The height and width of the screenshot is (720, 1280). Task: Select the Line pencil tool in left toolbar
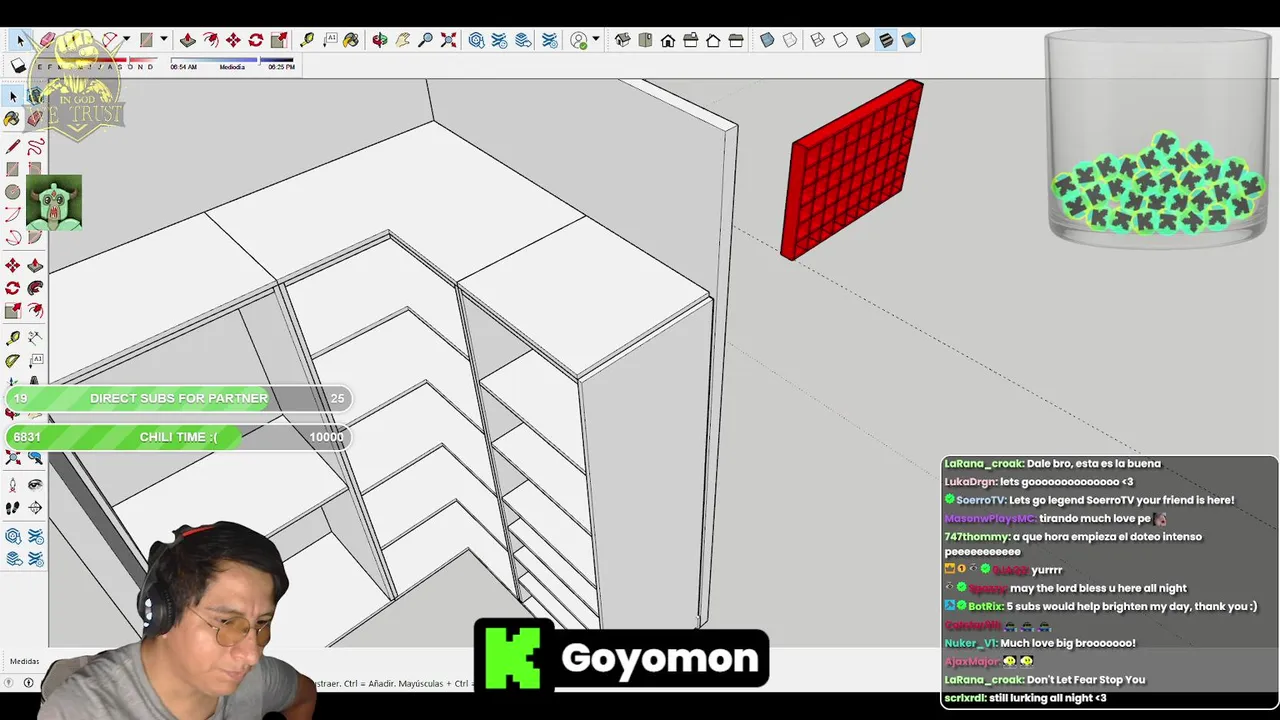12,146
